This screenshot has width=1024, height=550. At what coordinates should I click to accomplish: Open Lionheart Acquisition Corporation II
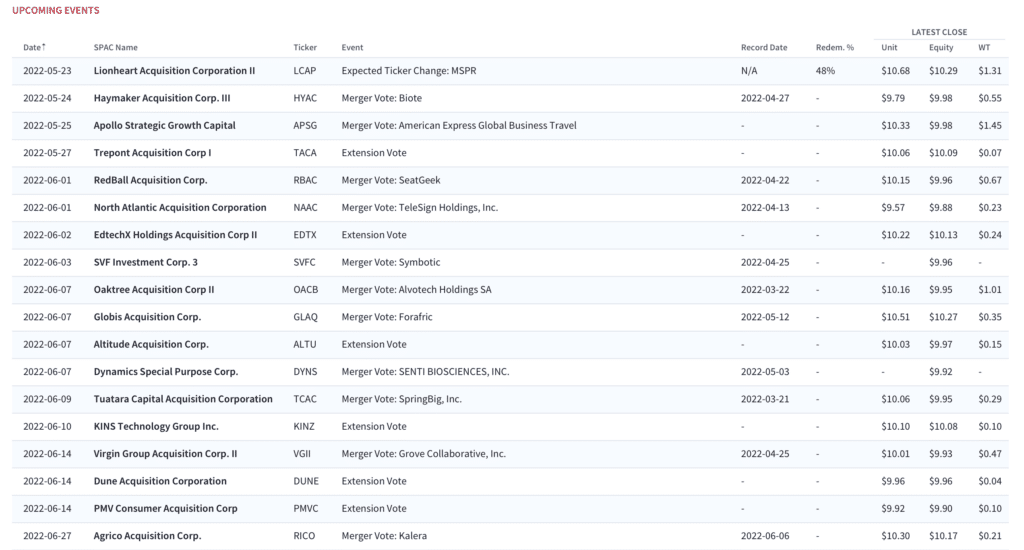(174, 71)
